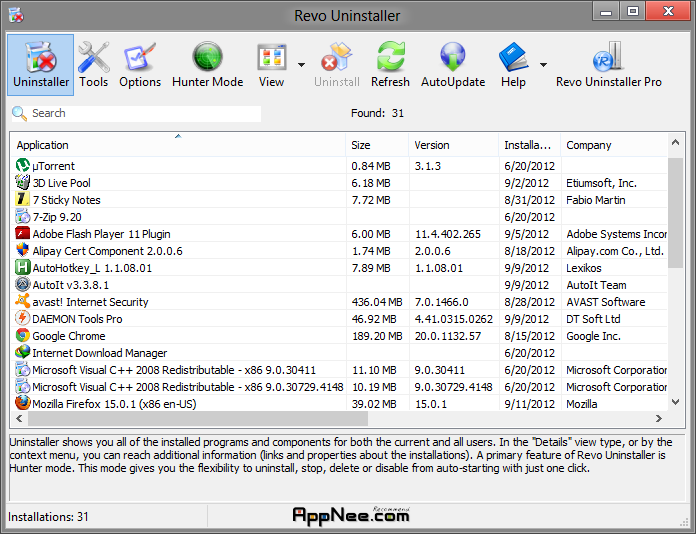Click the 436.04 MB size cell
The width and height of the screenshot is (696, 534).
point(377,302)
